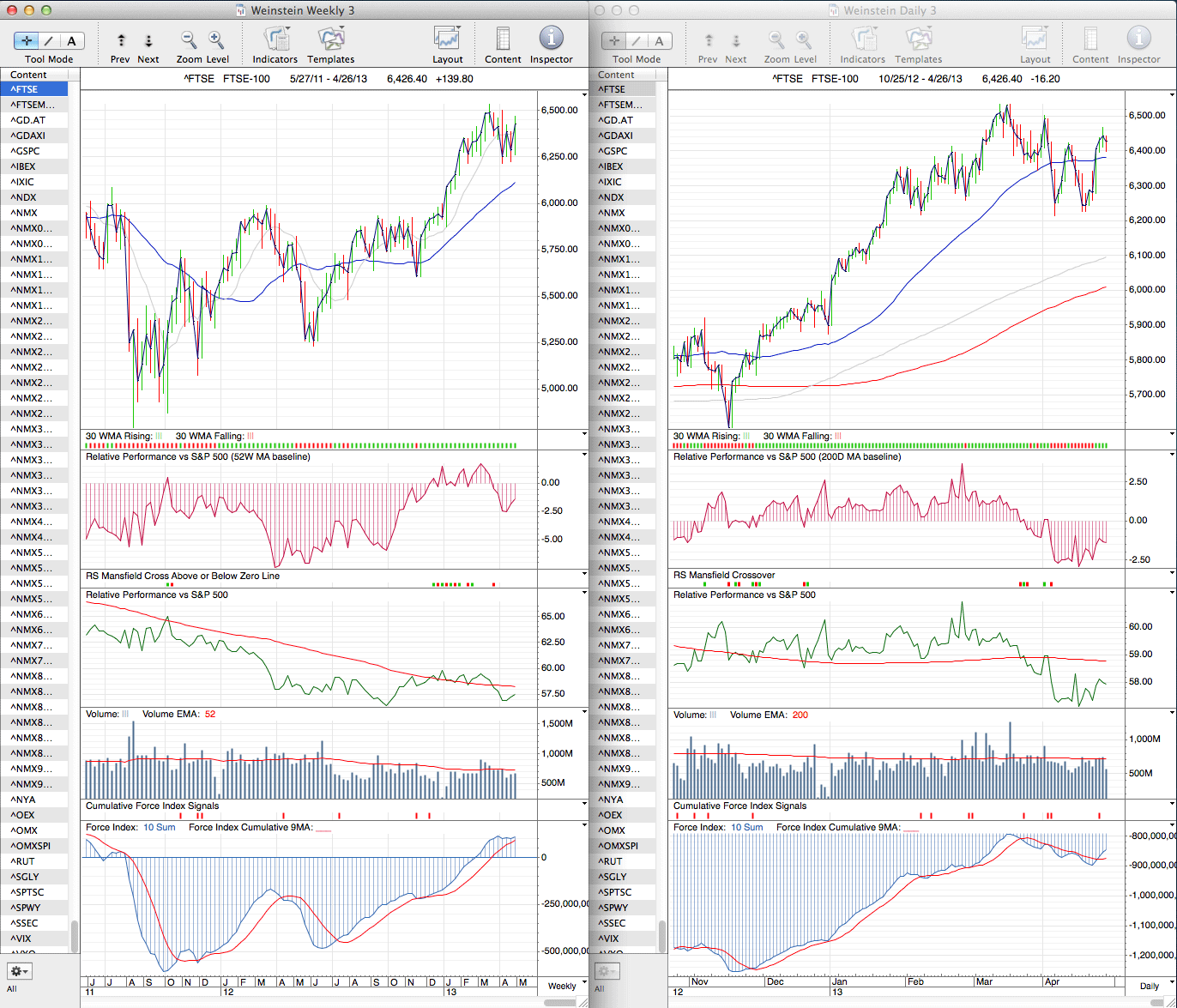Open Indicators menu in Weekly window

[275, 39]
